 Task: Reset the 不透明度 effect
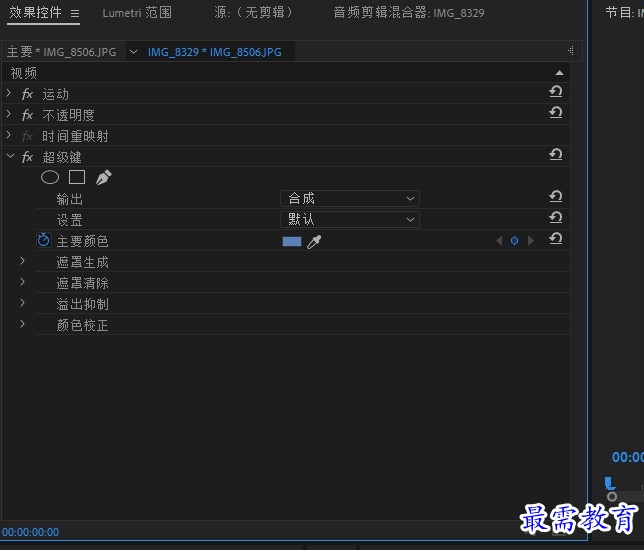556,112
